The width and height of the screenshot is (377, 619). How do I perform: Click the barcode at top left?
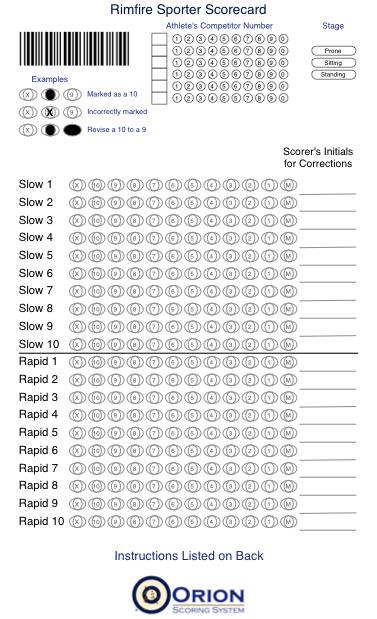[x=74, y=49]
